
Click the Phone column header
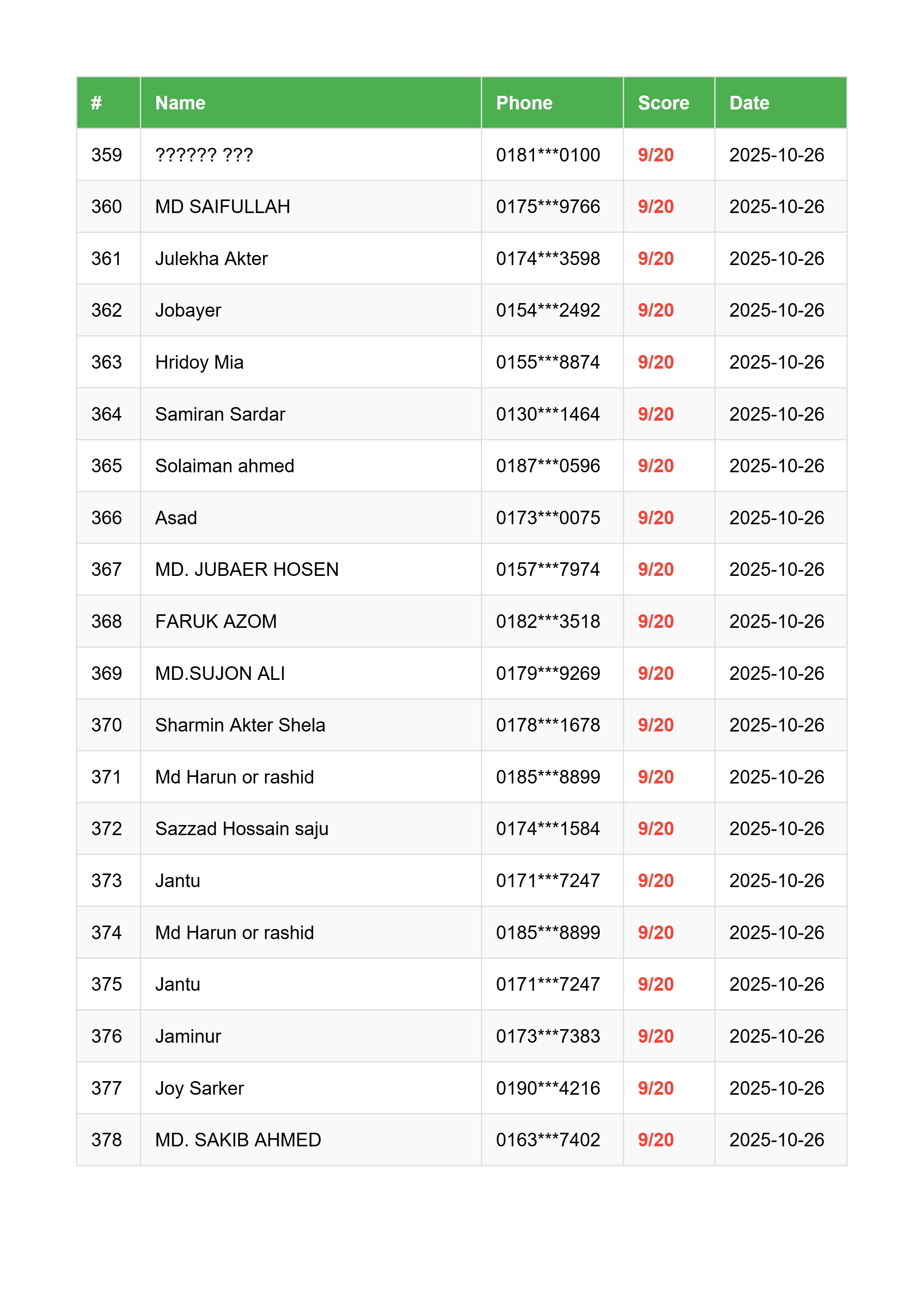click(523, 103)
